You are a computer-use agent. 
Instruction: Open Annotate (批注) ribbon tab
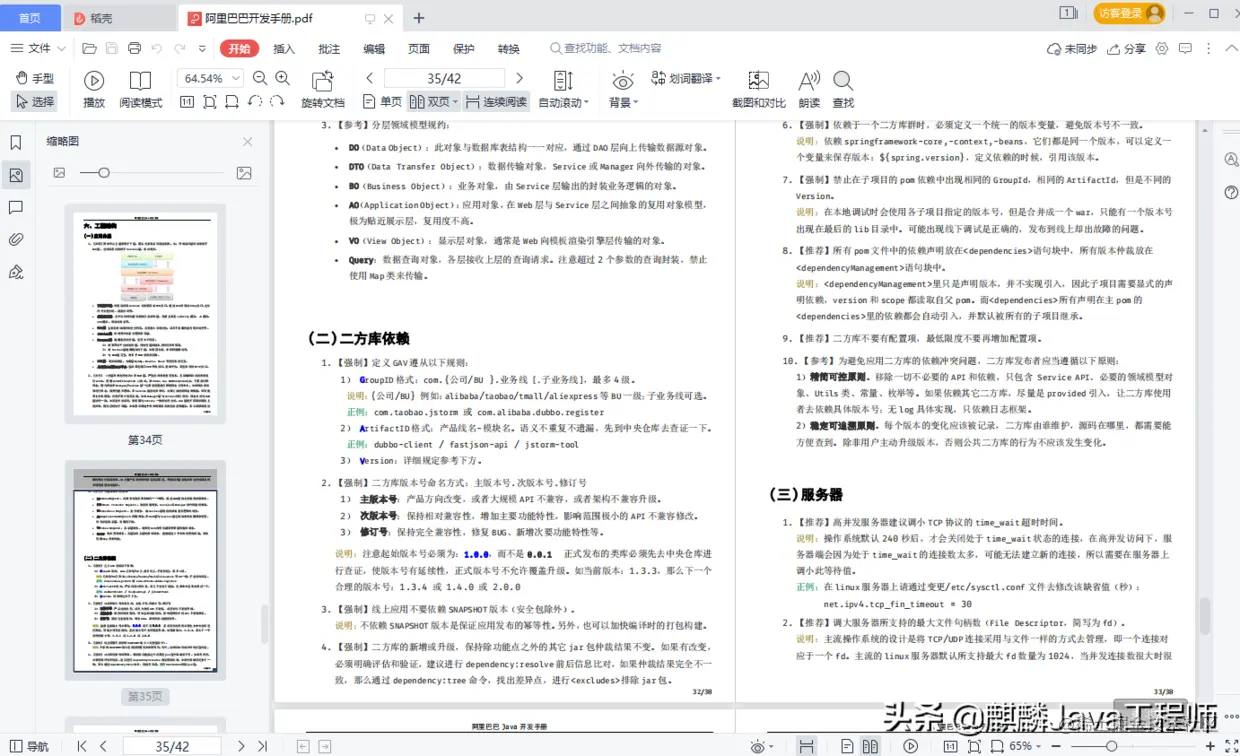(329, 48)
